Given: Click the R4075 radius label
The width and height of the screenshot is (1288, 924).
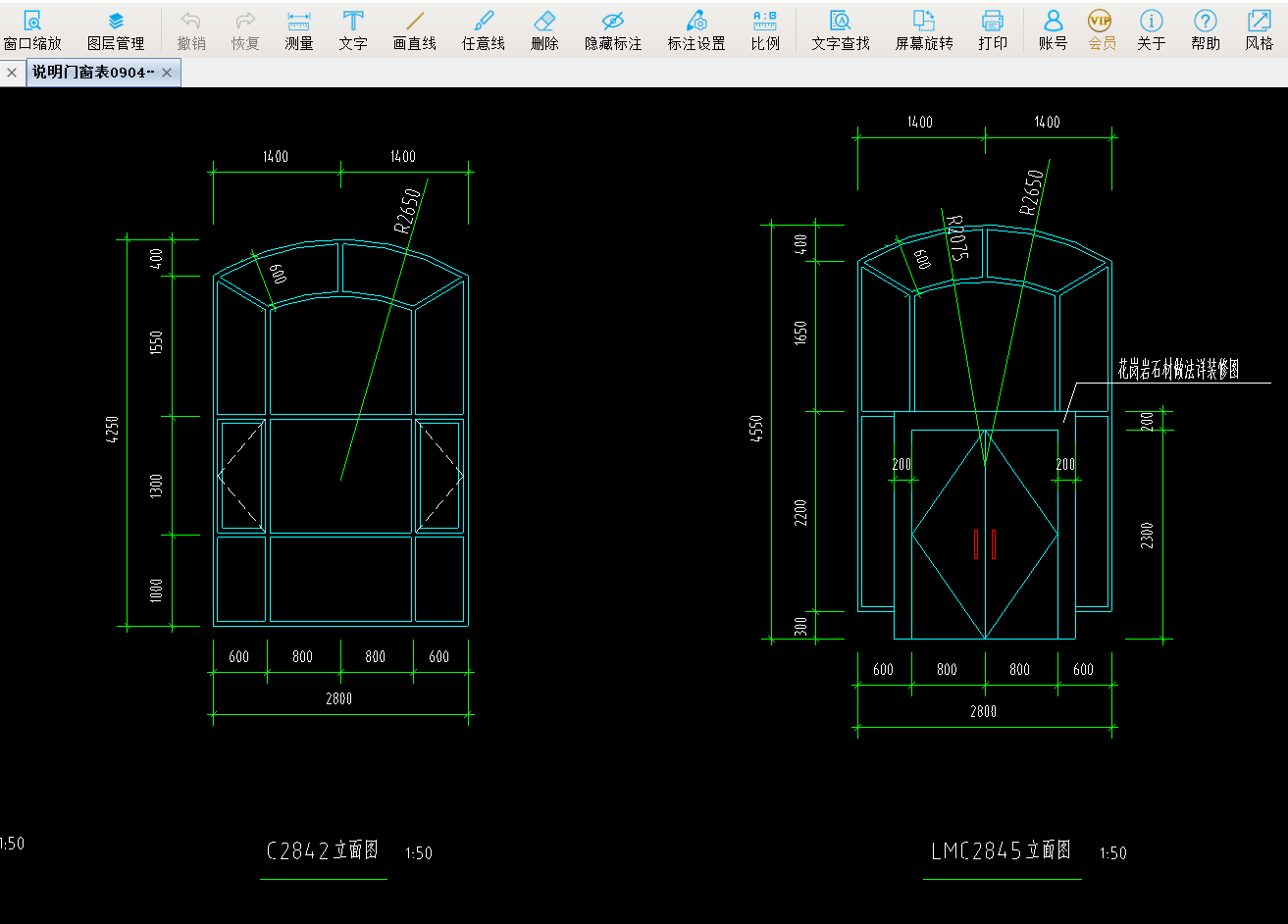Looking at the screenshot, I should coord(957,239).
